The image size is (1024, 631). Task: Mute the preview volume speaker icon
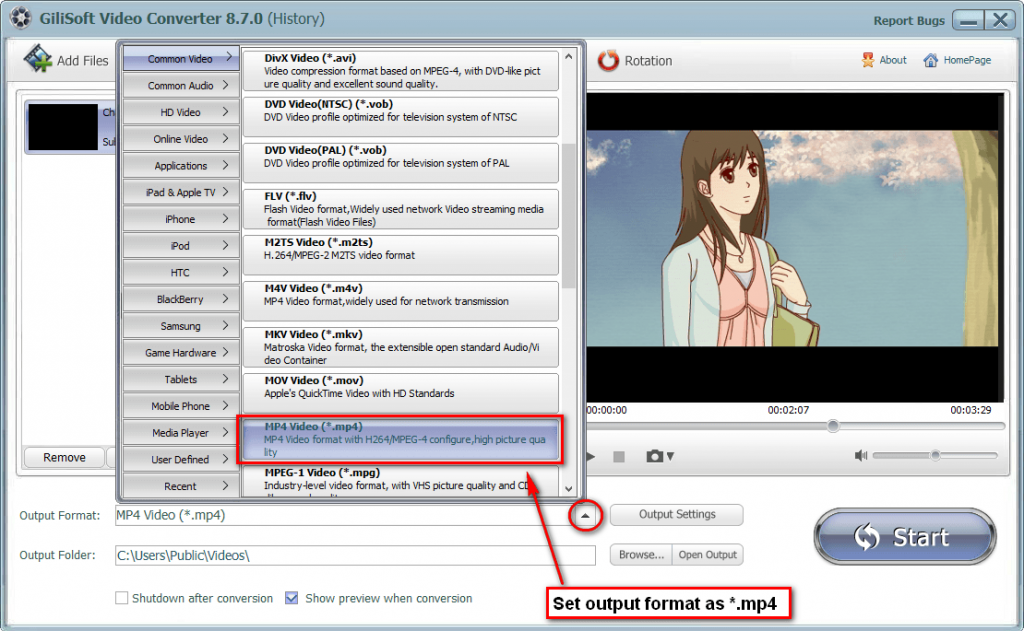pyautogui.click(x=861, y=455)
